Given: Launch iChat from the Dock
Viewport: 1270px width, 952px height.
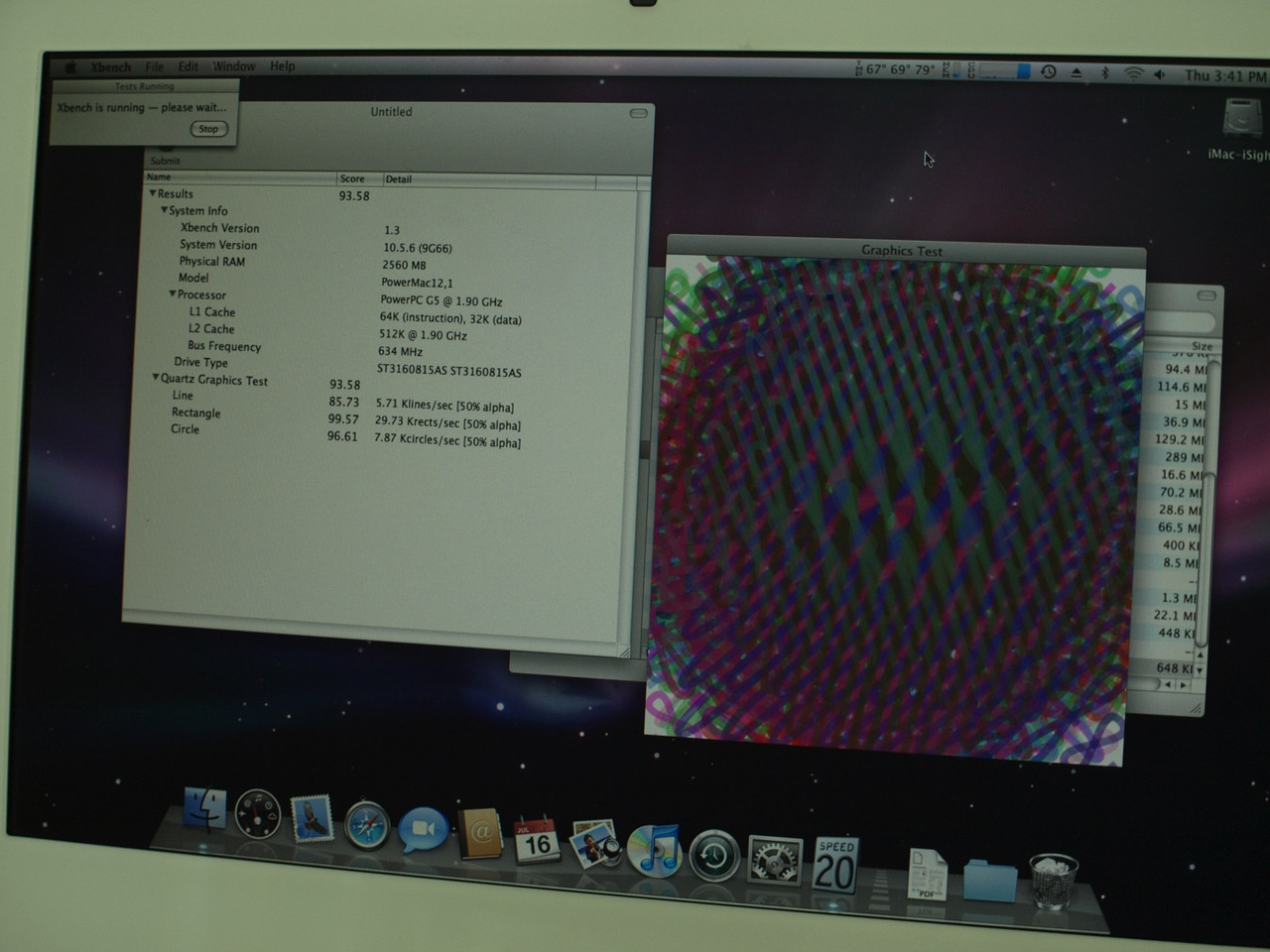Looking at the screenshot, I should point(423,829).
